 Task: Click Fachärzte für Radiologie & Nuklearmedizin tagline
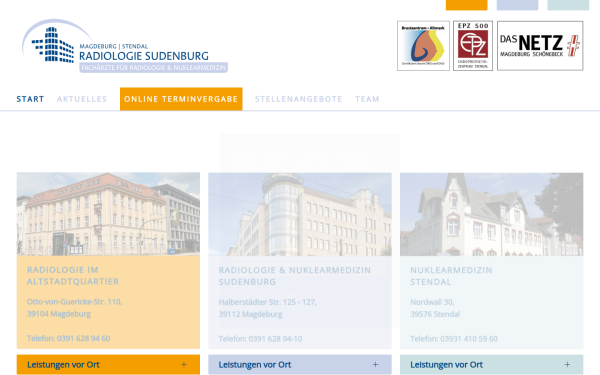coord(154,68)
